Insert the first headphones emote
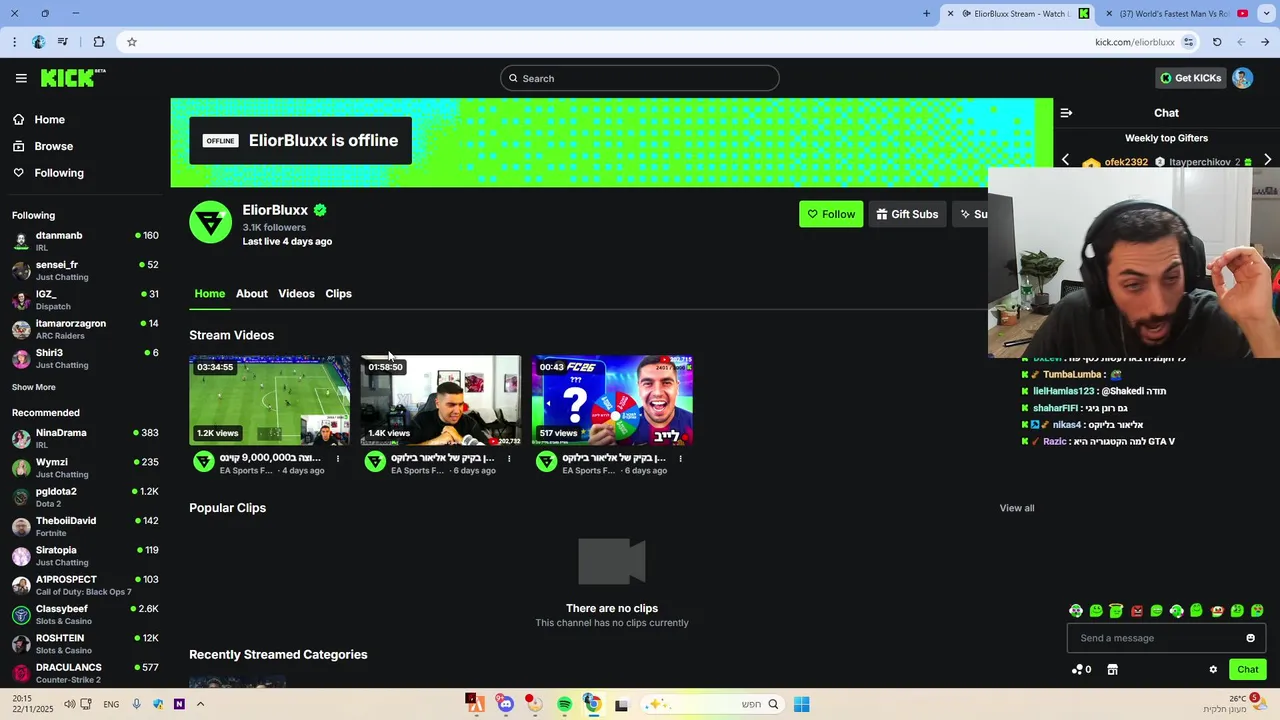The height and width of the screenshot is (720, 1280). (x=1076, y=610)
